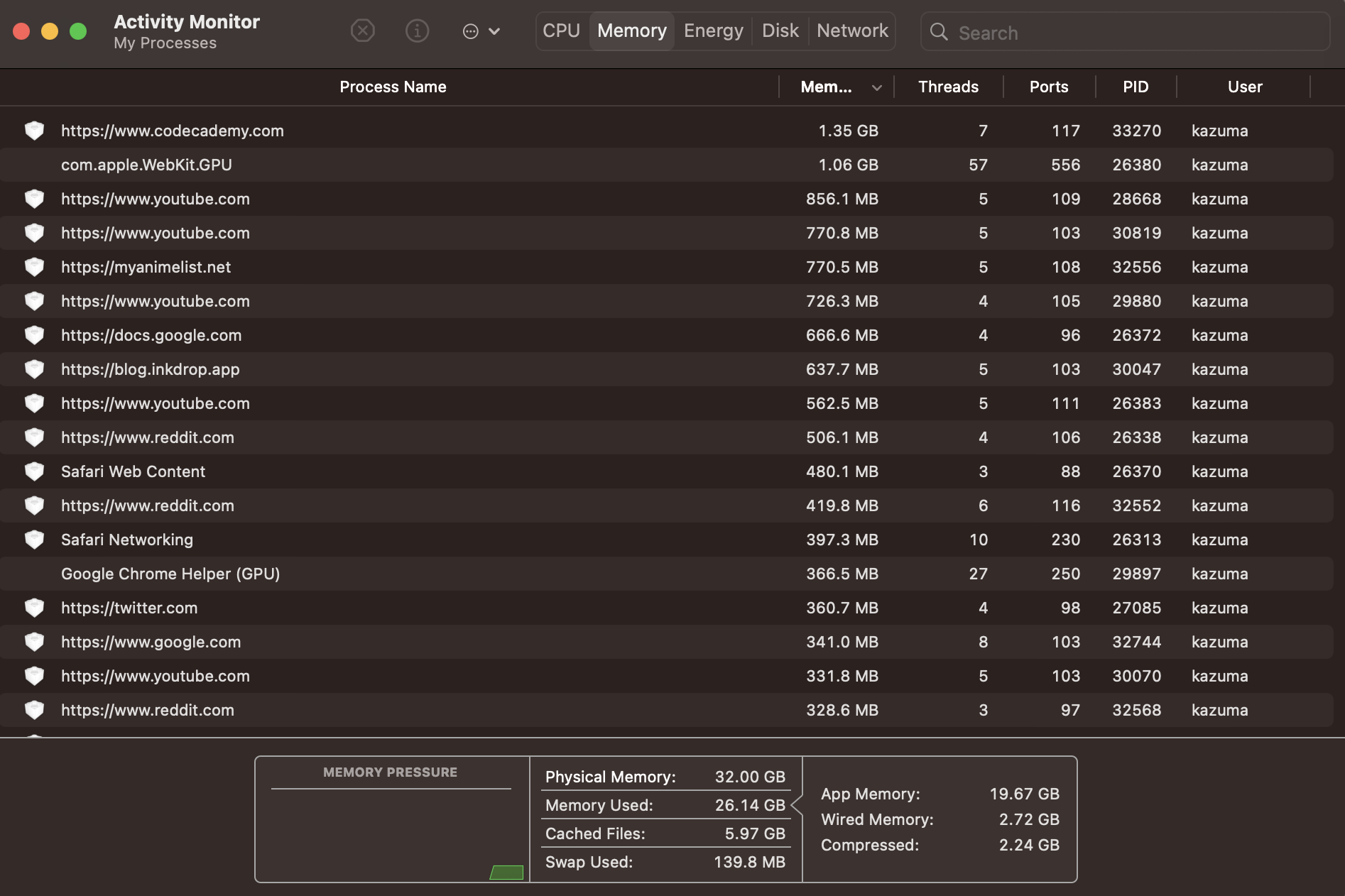This screenshot has height=896, width=1345.
Task: Click the 1.06 GB memory value
Action: pyautogui.click(x=848, y=165)
